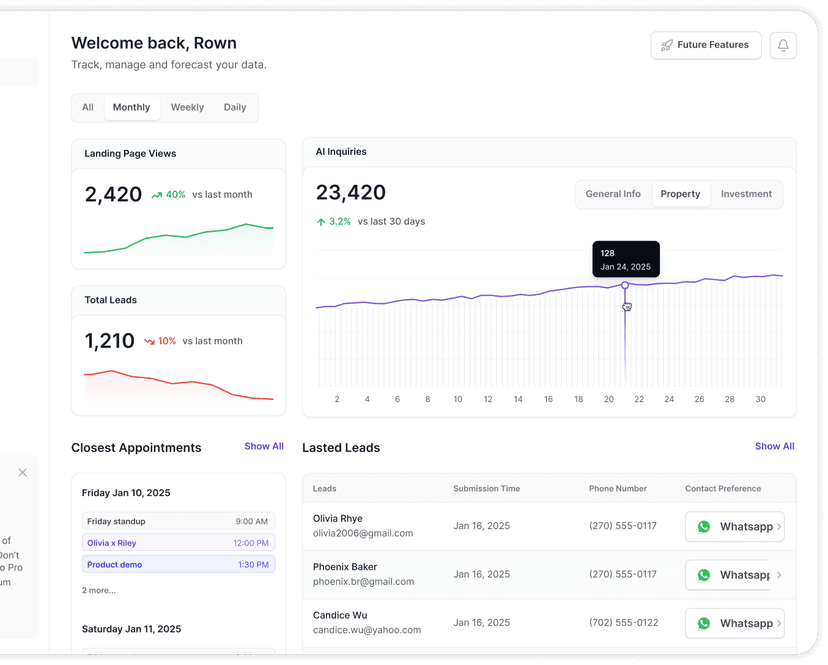828x665 pixels.
Task: Expand Olivia Rhye's Whatsapp contact chevron
Action: pos(779,527)
